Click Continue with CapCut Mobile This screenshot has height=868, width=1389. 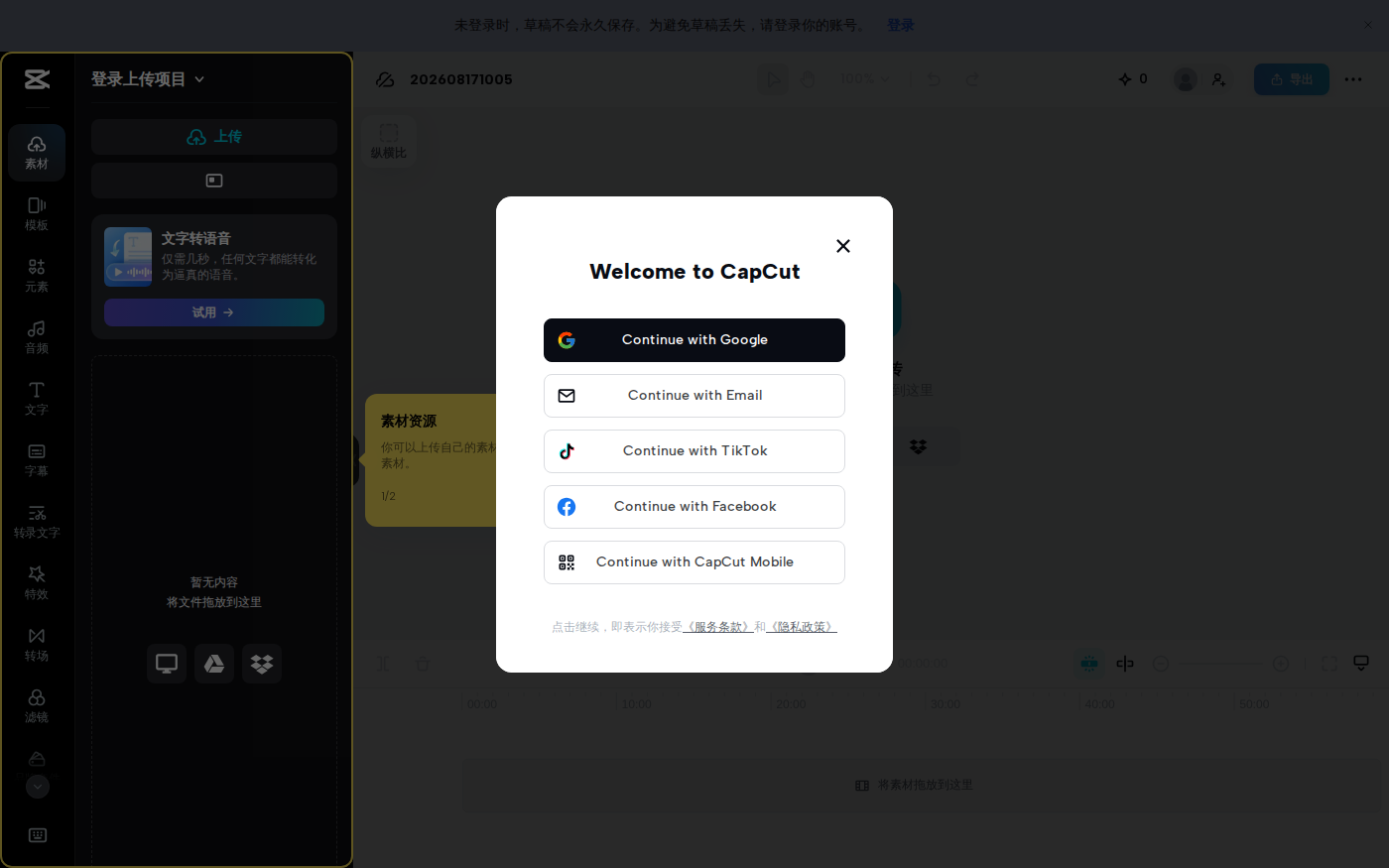694,562
